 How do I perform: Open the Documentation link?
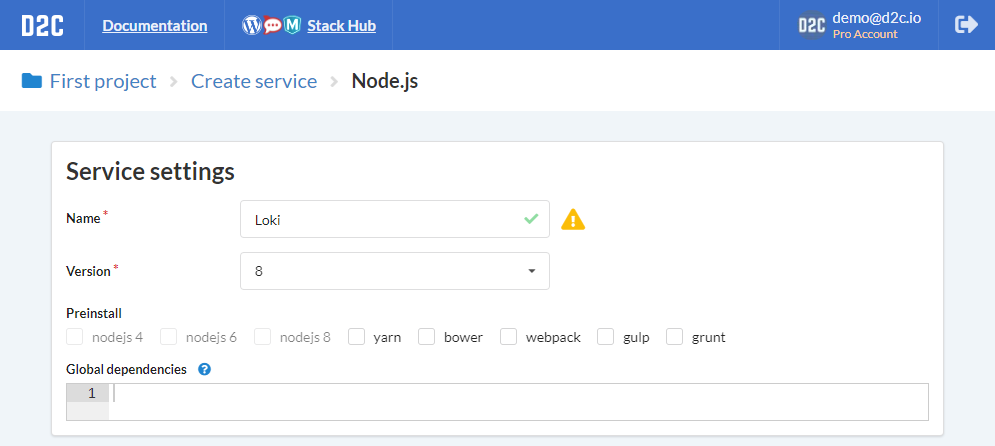point(155,25)
